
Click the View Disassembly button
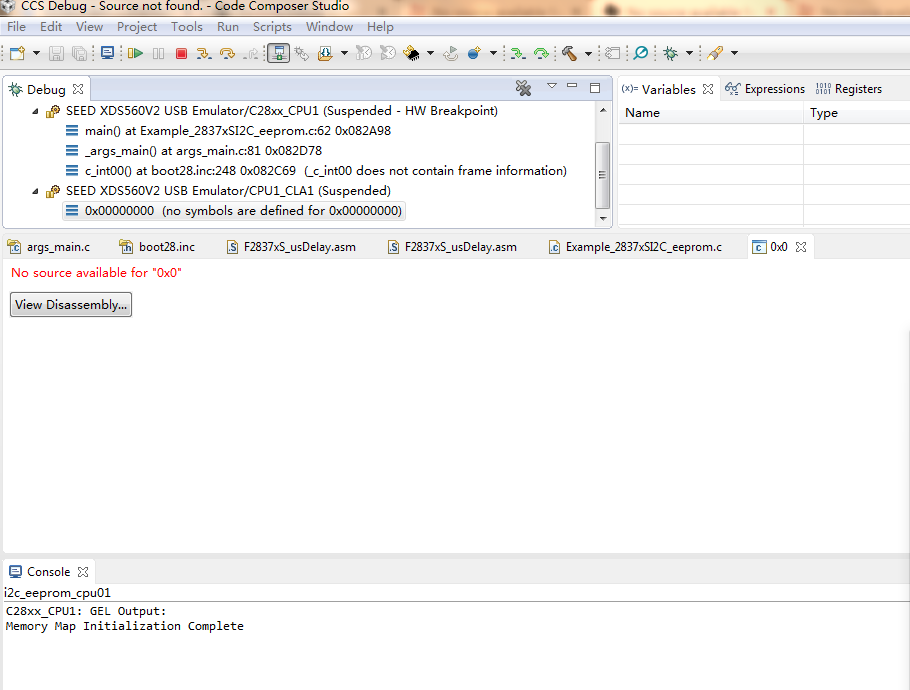(71, 305)
